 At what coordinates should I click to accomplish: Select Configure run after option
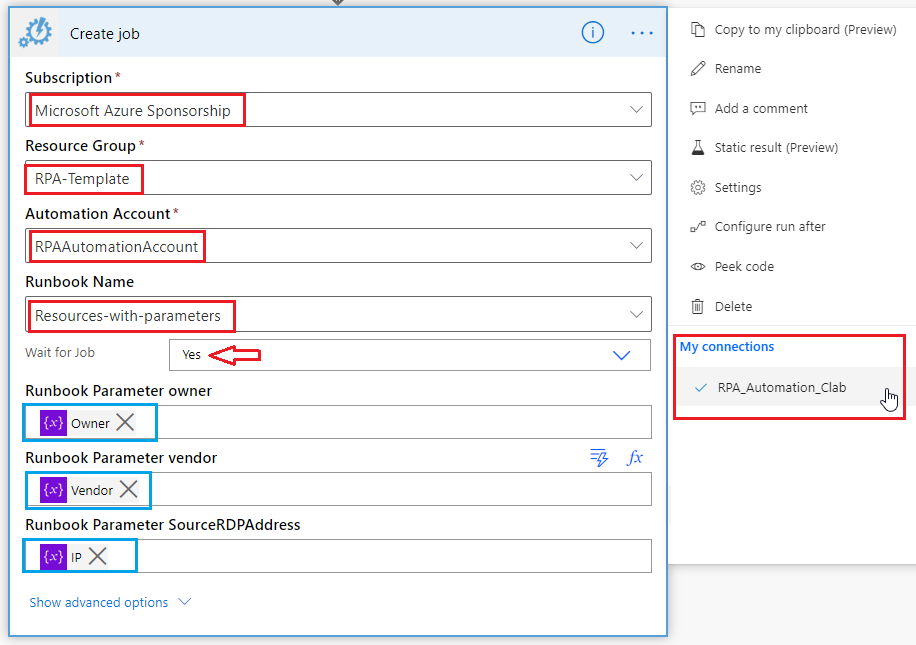point(769,227)
